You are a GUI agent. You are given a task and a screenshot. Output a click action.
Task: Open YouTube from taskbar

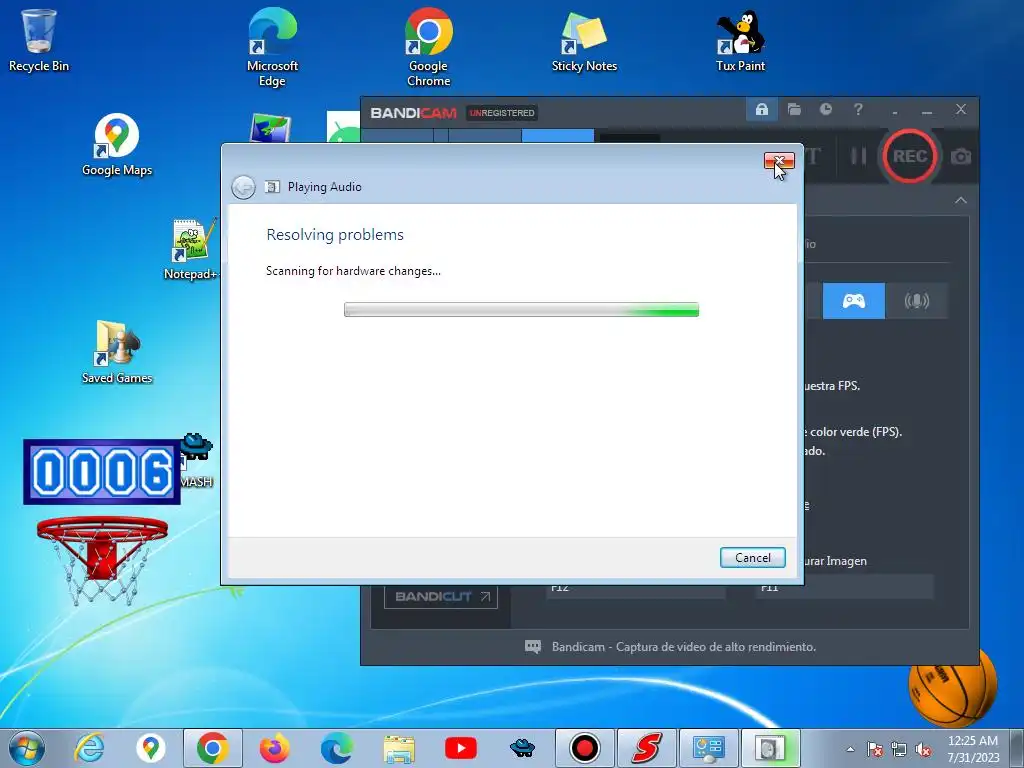460,748
